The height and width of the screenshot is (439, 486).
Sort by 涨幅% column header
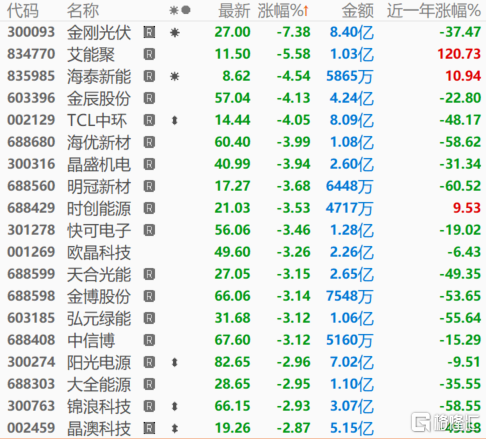[x=283, y=11]
